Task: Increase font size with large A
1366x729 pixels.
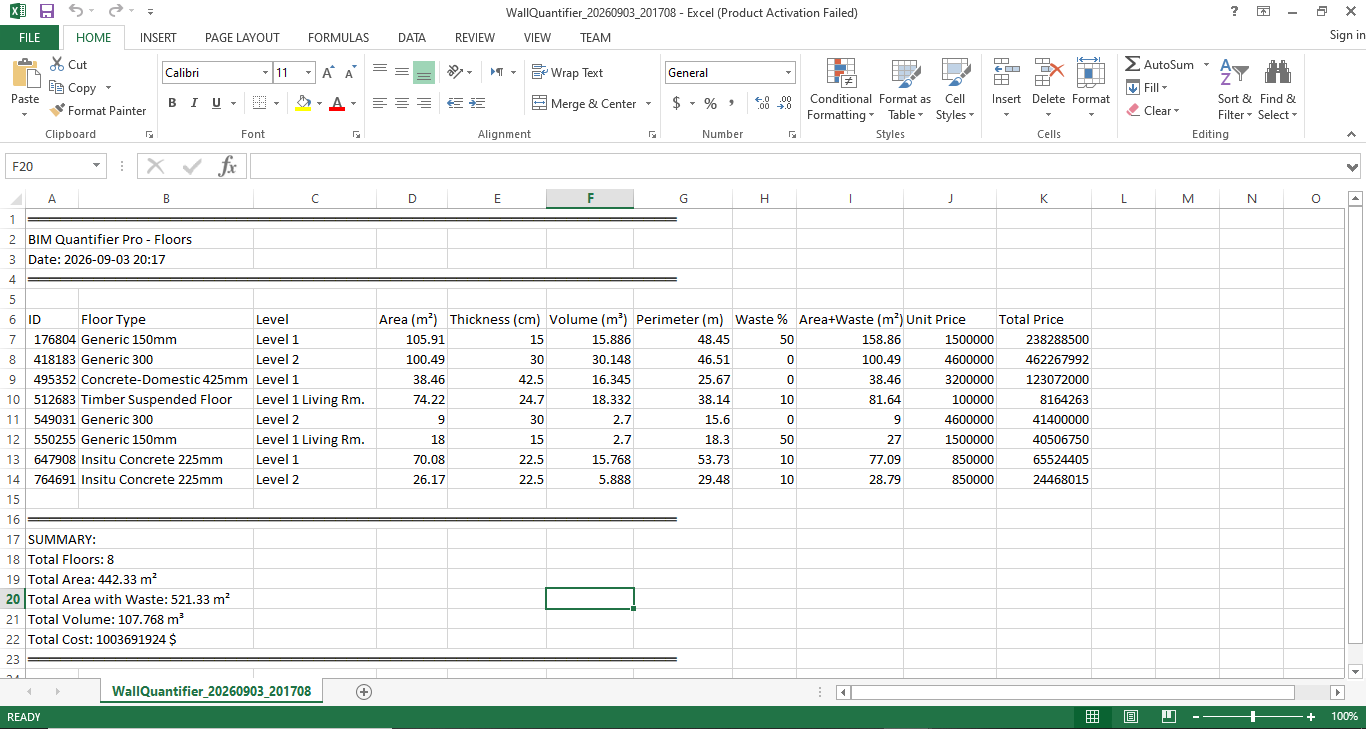Action: tap(328, 73)
